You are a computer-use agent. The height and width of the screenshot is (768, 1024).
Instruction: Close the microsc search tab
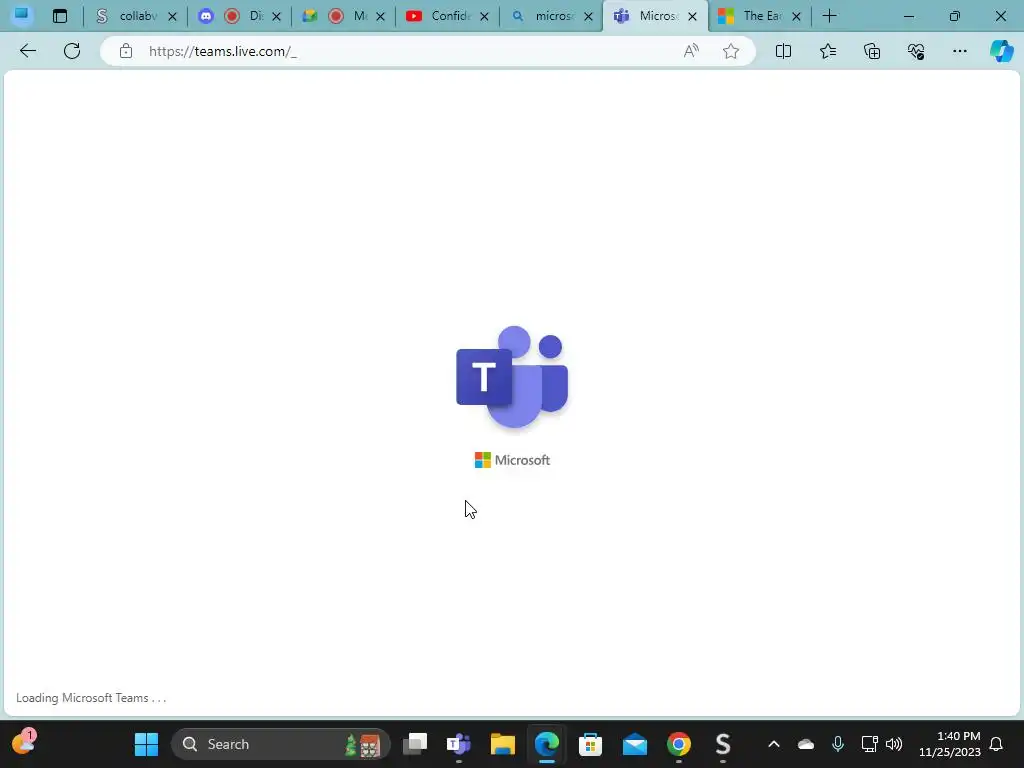point(588,16)
